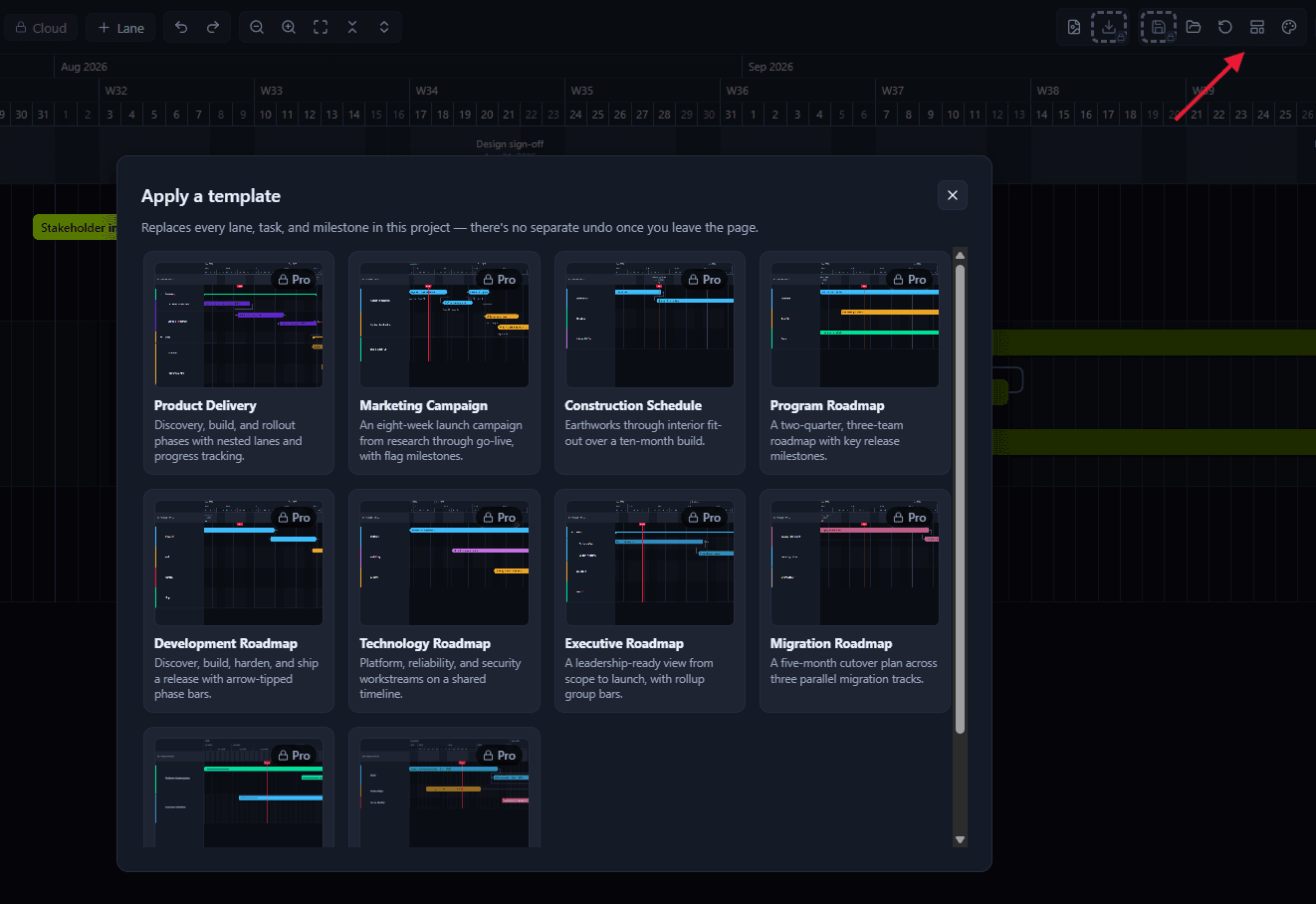1316x904 pixels.
Task: Open the templates layout icon
Action: (x=1257, y=28)
